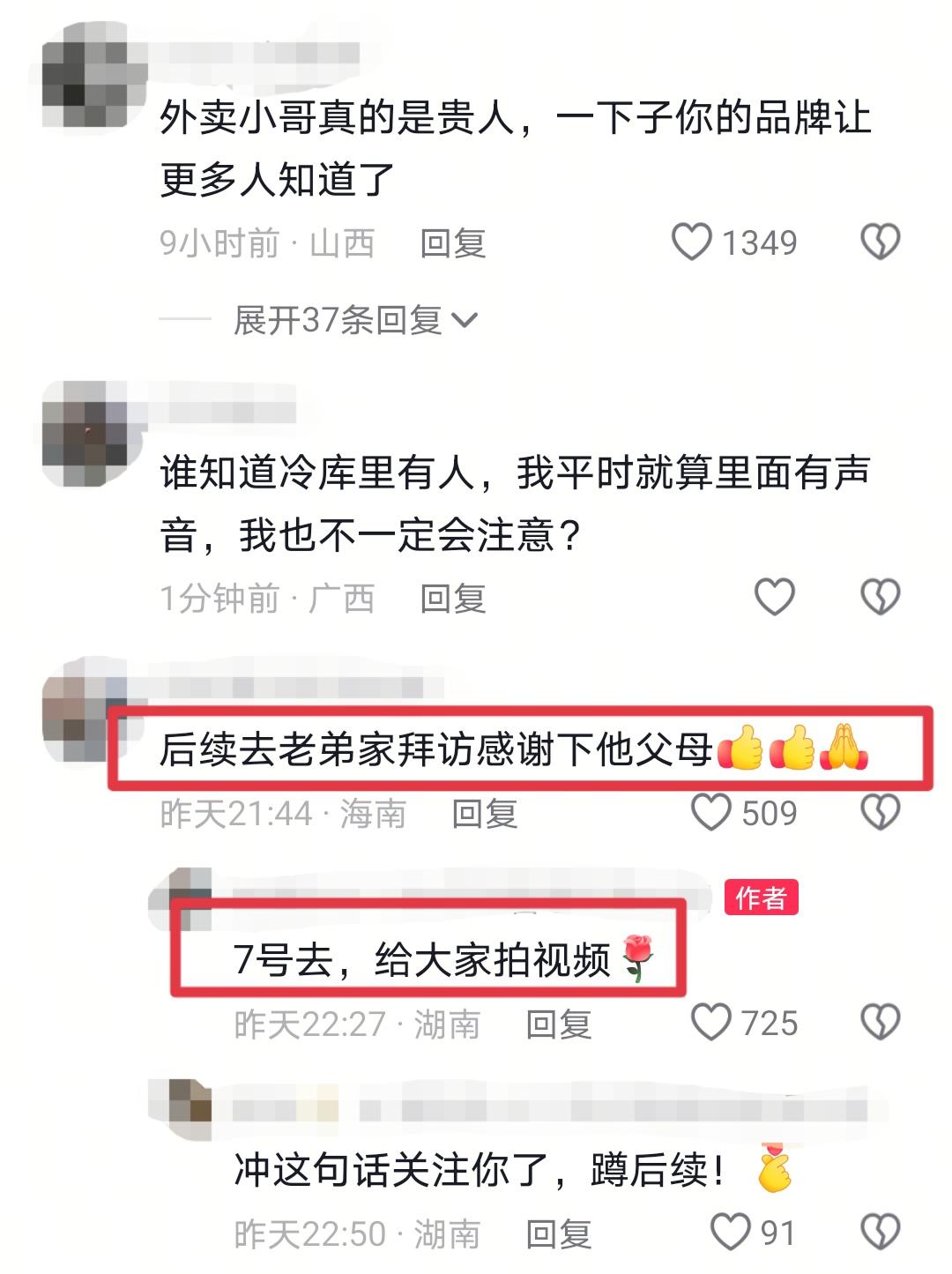
Task: Tap chevron next to 展开37条回复
Action: (x=465, y=321)
